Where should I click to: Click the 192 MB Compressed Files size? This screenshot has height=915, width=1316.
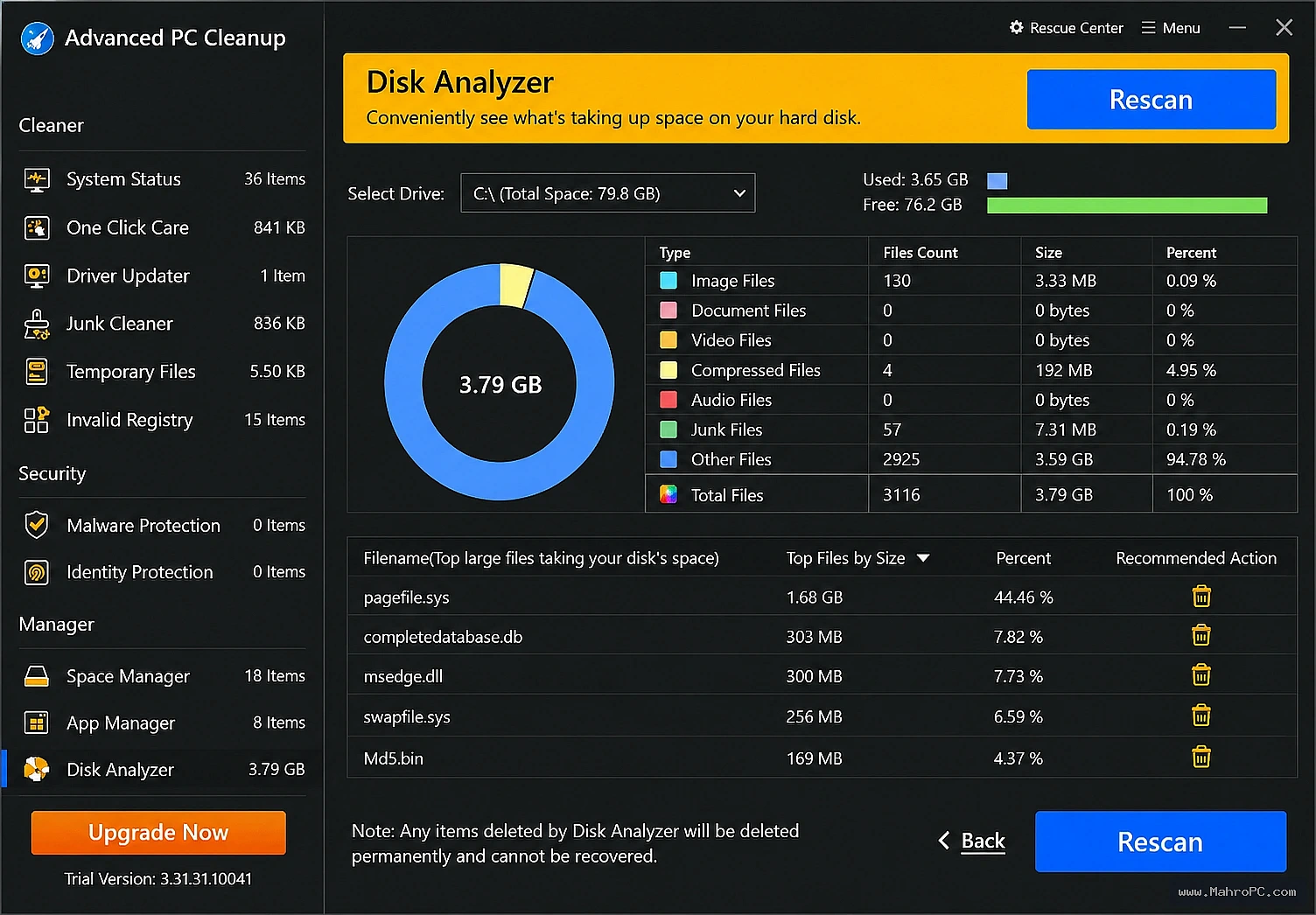1063,370
